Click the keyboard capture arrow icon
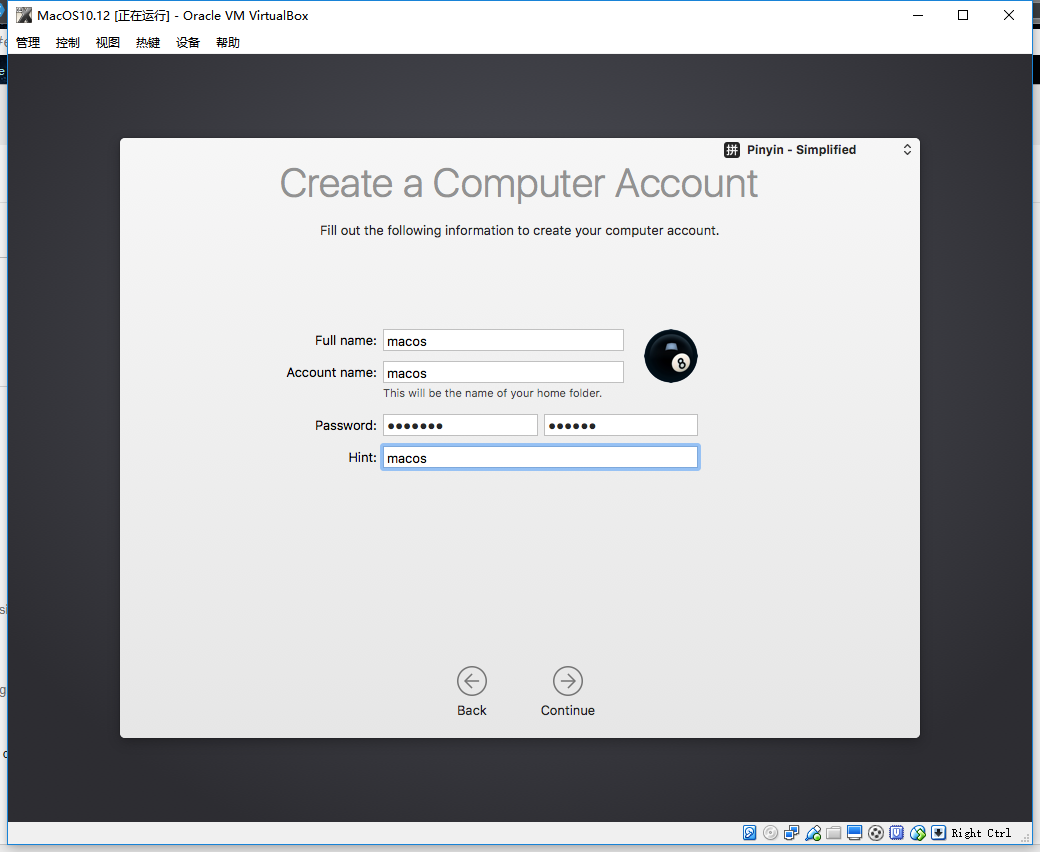This screenshot has height=852, width=1040. [939, 833]
